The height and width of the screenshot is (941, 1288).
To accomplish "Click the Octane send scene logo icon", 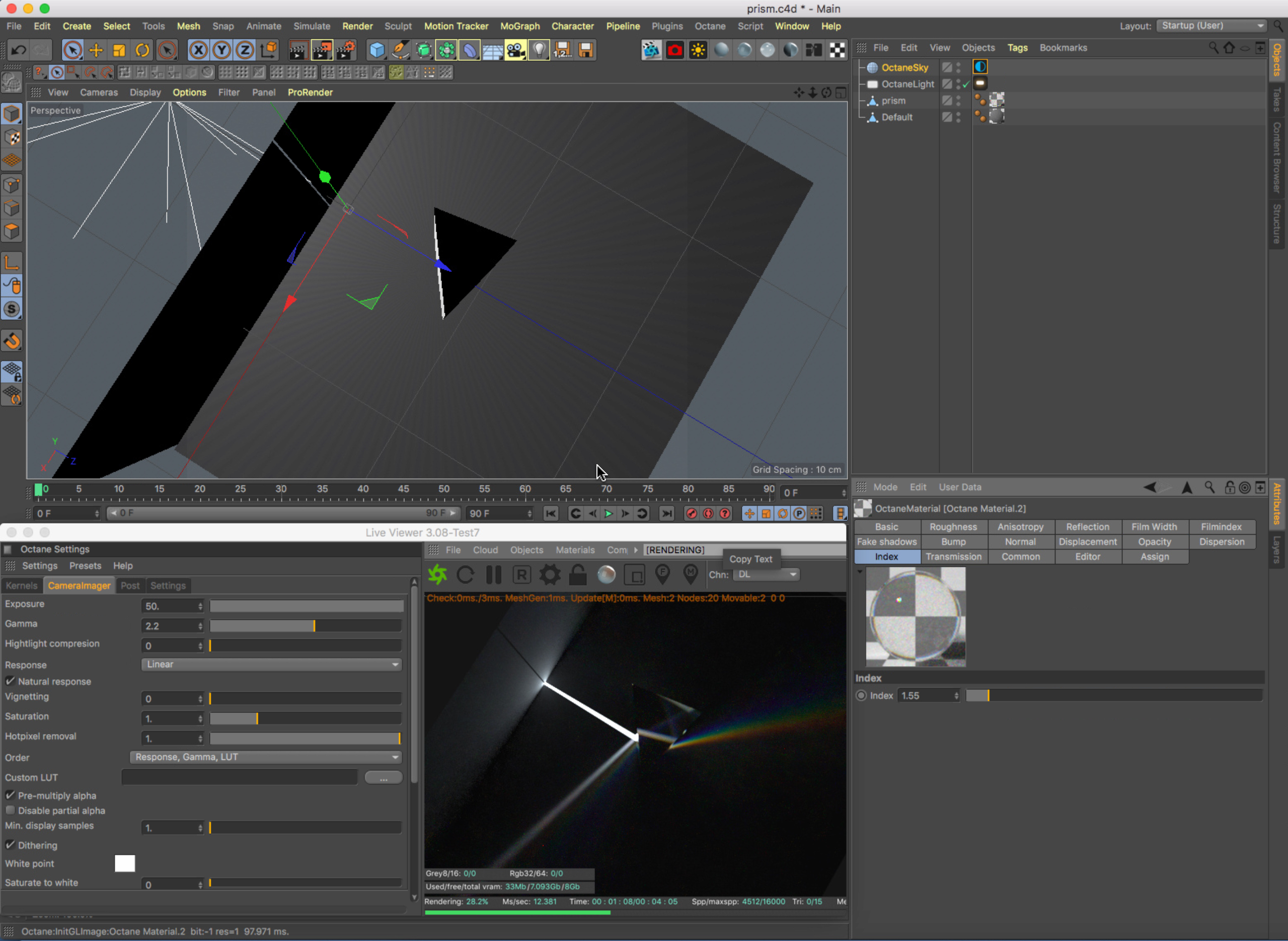I will click(438, 575).
